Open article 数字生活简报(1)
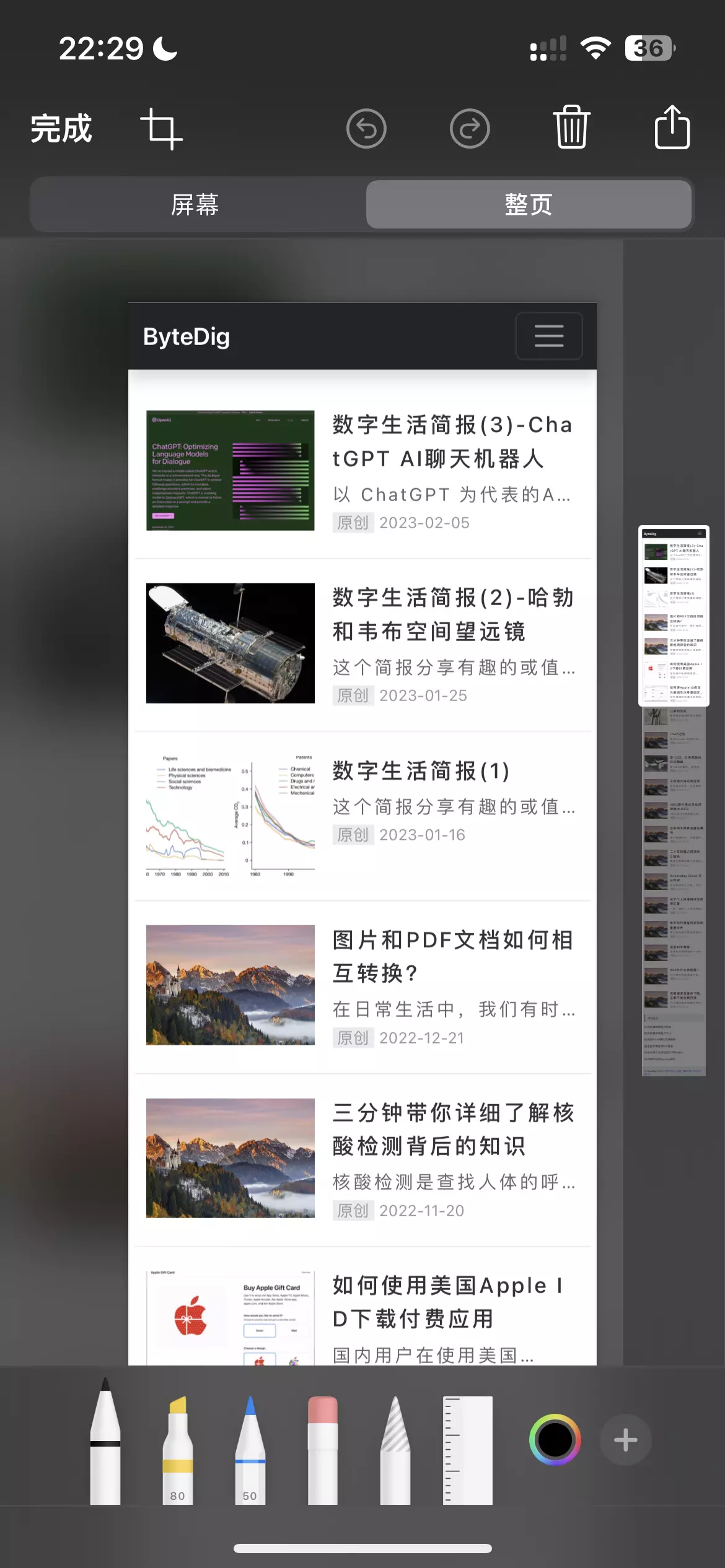Image resolution: width=725 pixels, height=1568 pixels. 421,771
